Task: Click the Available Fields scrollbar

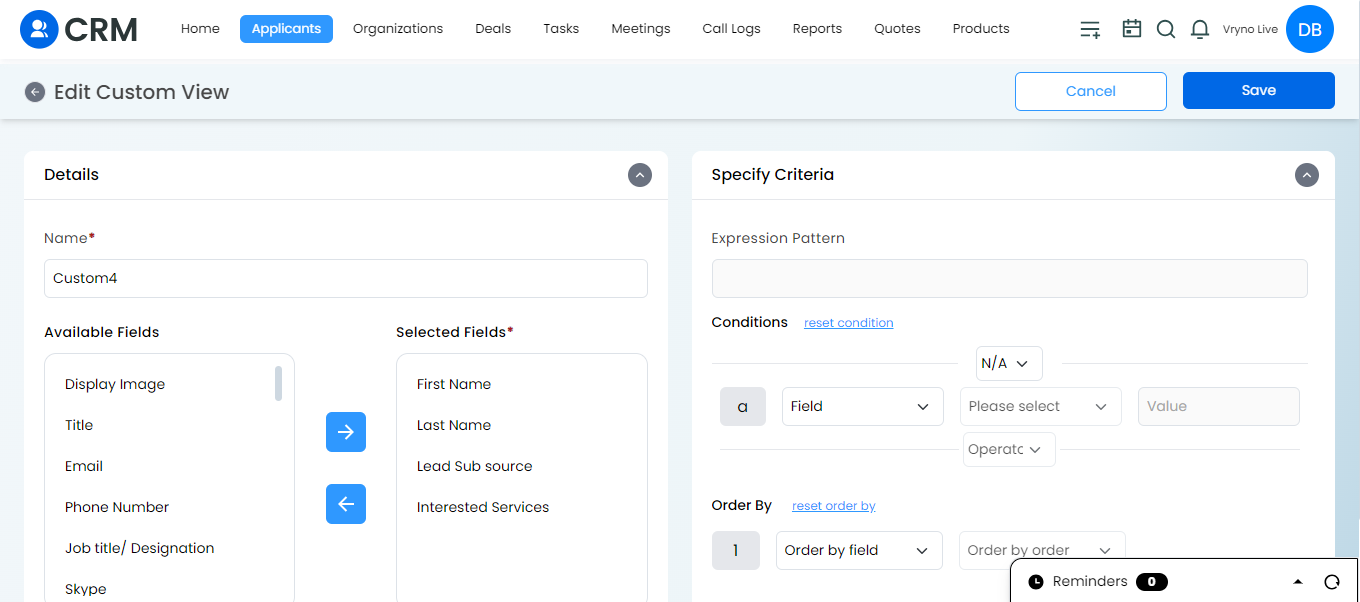Action: click(x=278, y=383)
